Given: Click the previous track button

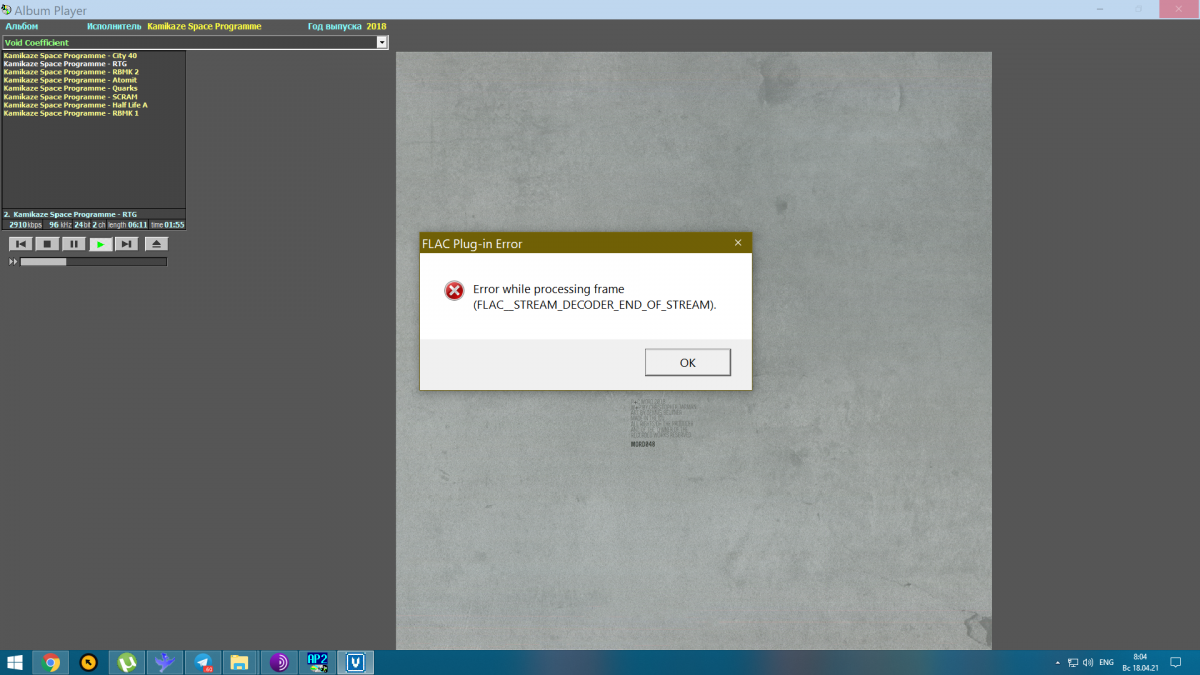Looking at the screenshot, I should tap(21, 244).
